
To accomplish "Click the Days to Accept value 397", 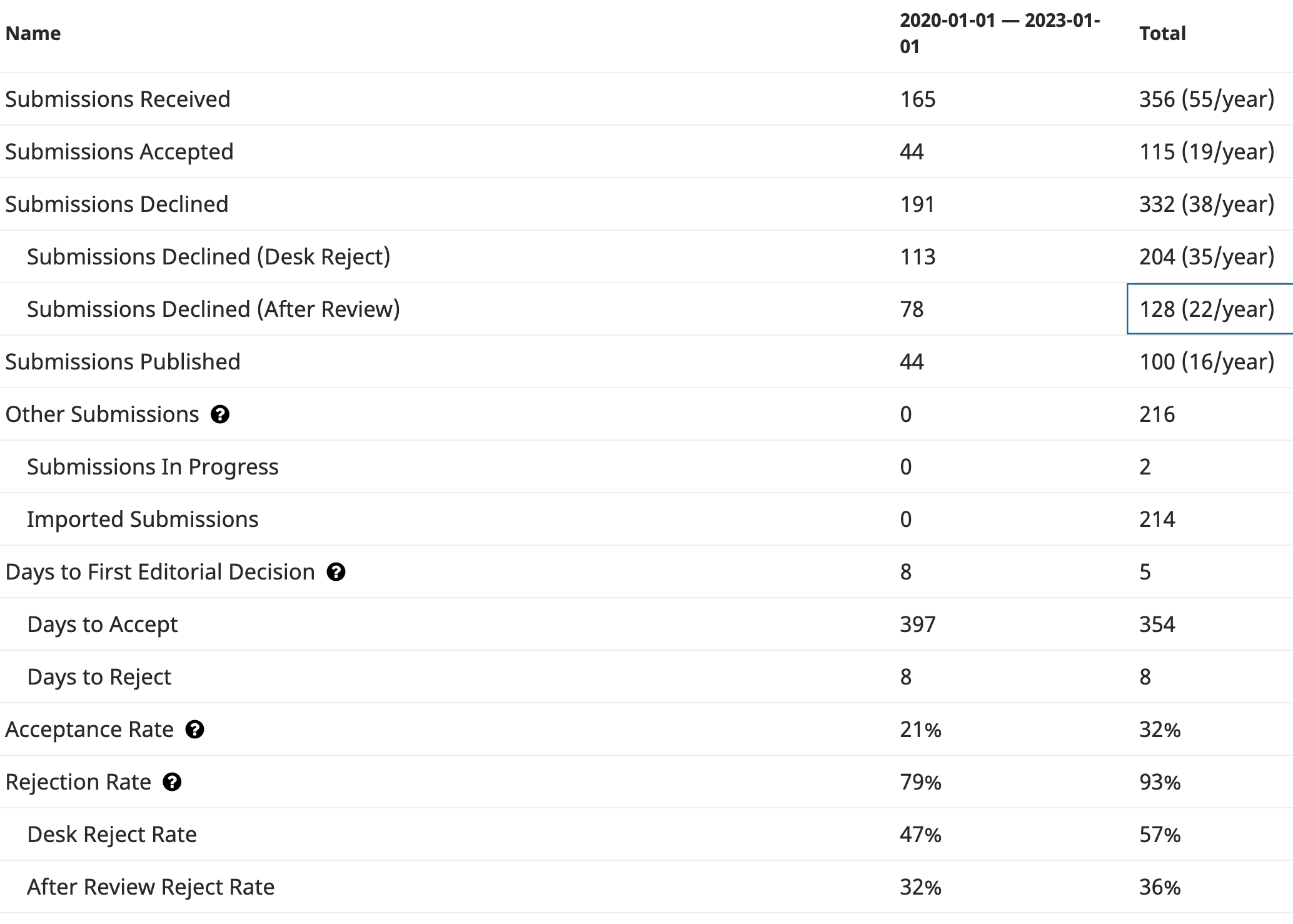I will 917,625.
